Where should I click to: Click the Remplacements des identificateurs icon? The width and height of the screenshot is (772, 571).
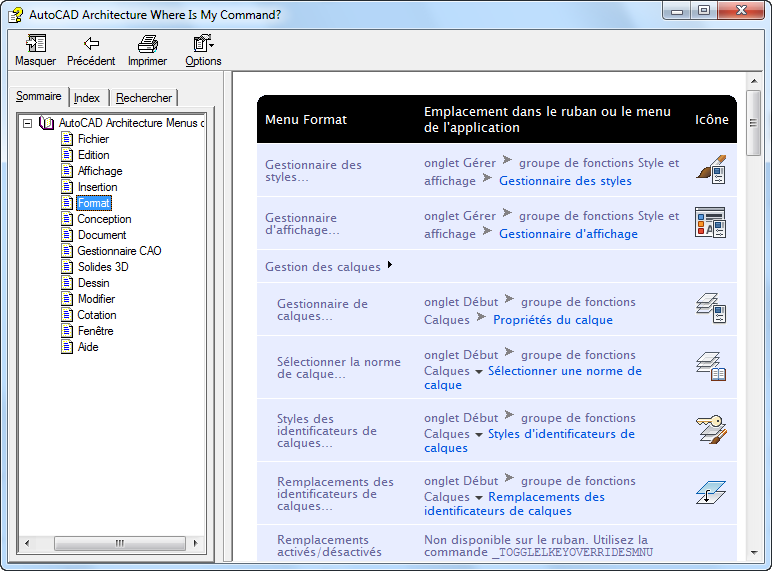click(710, 492)
